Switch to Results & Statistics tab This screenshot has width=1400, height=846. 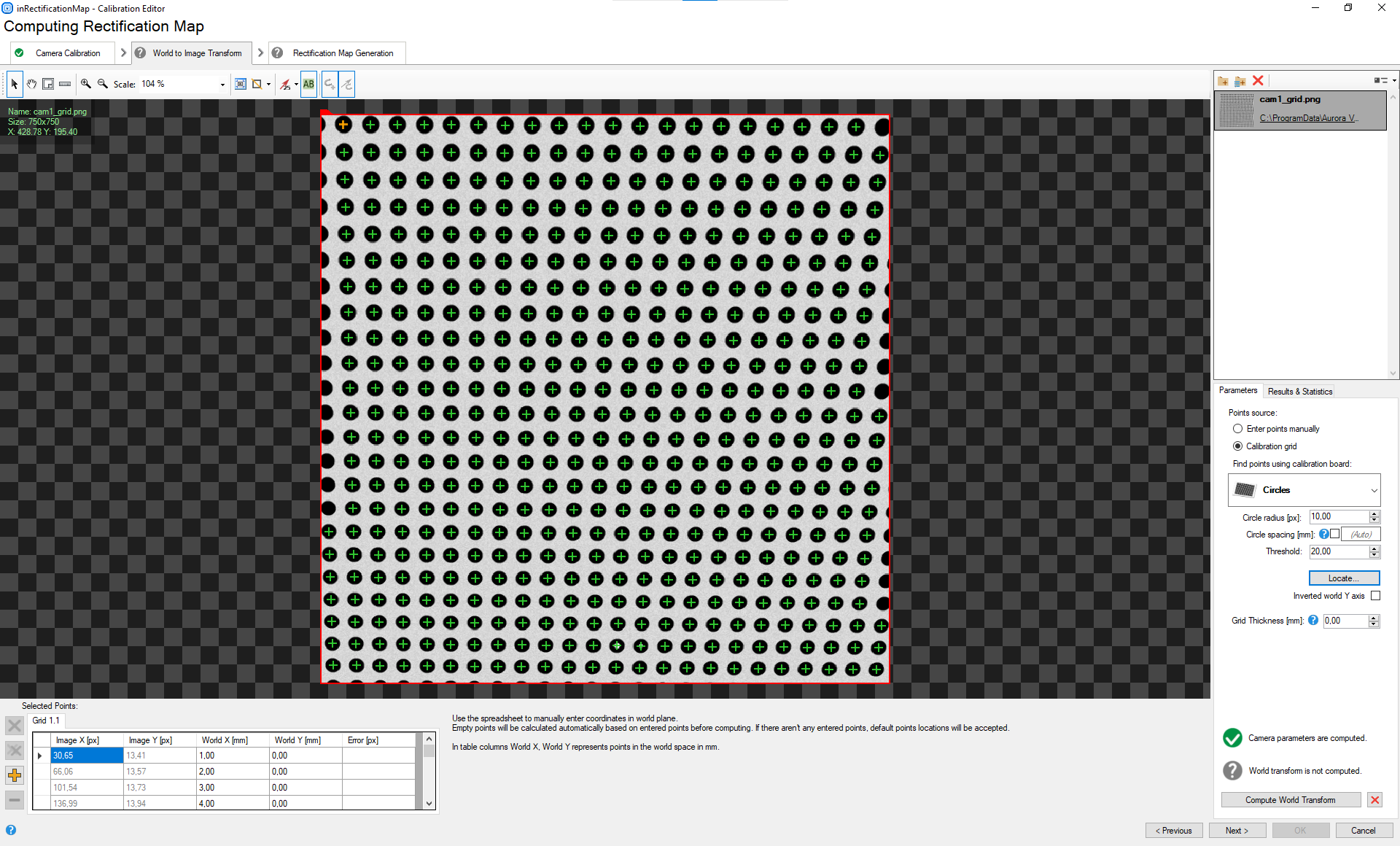point(1299,392)
